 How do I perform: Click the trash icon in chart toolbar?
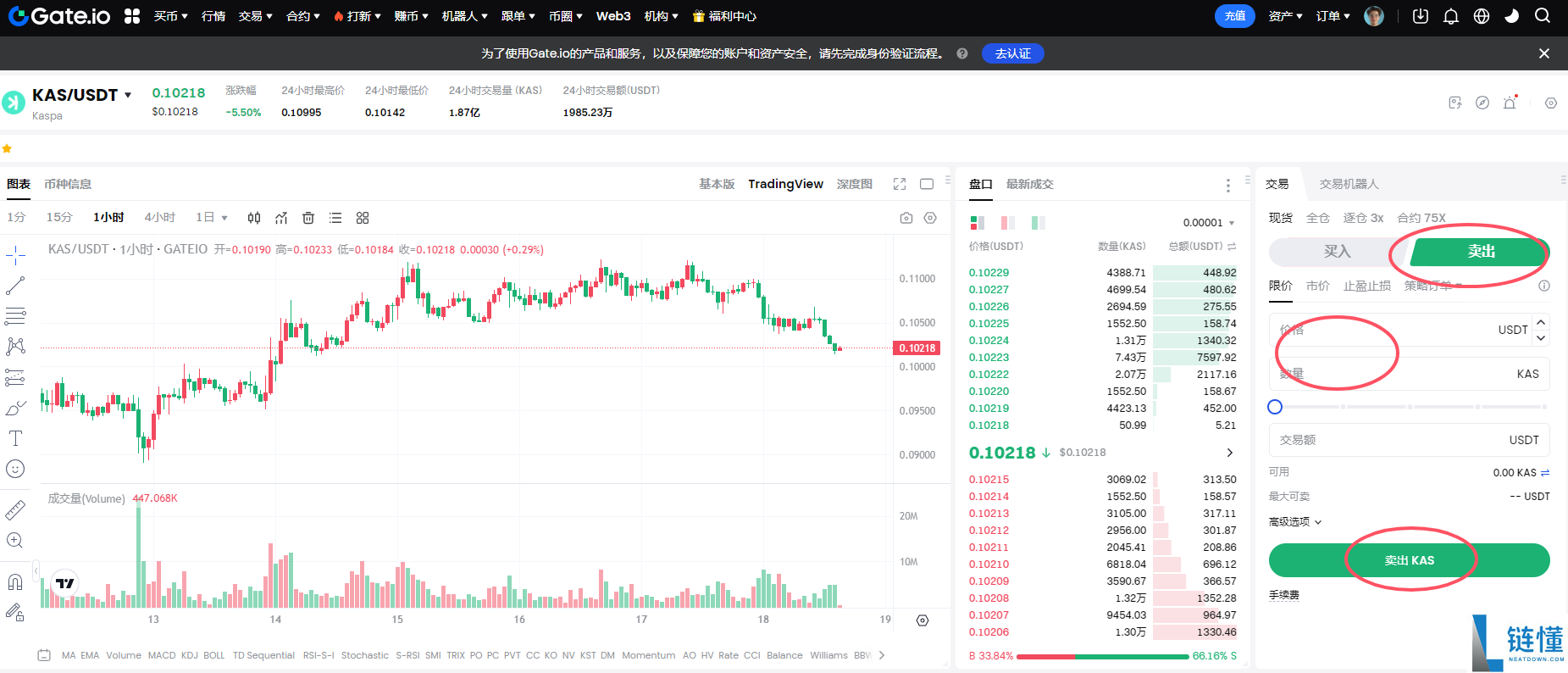[x=308, y=218]
